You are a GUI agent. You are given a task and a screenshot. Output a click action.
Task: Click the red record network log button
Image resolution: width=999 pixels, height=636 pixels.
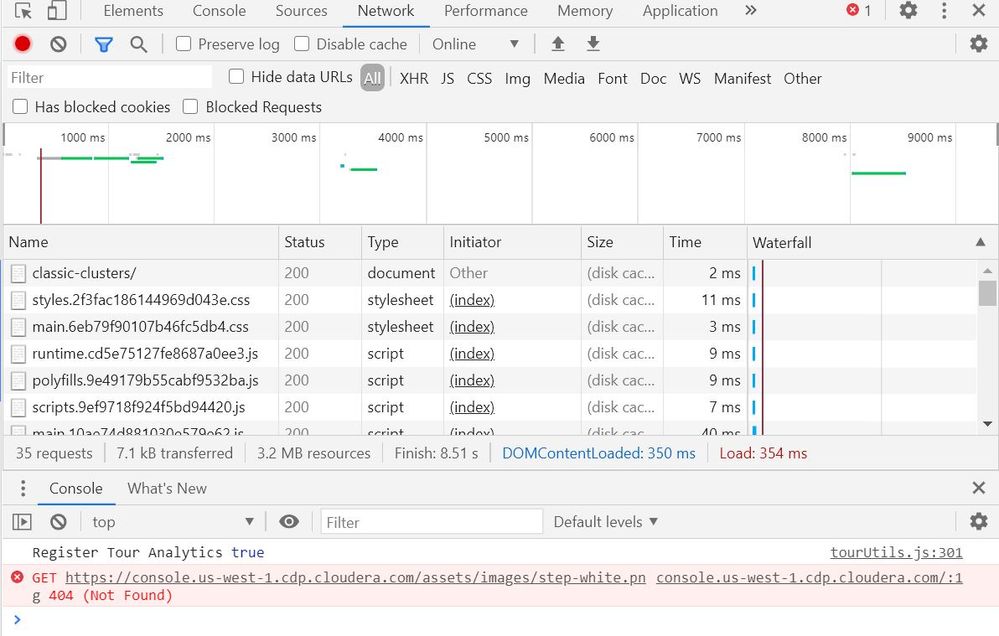tap(22, 44)
